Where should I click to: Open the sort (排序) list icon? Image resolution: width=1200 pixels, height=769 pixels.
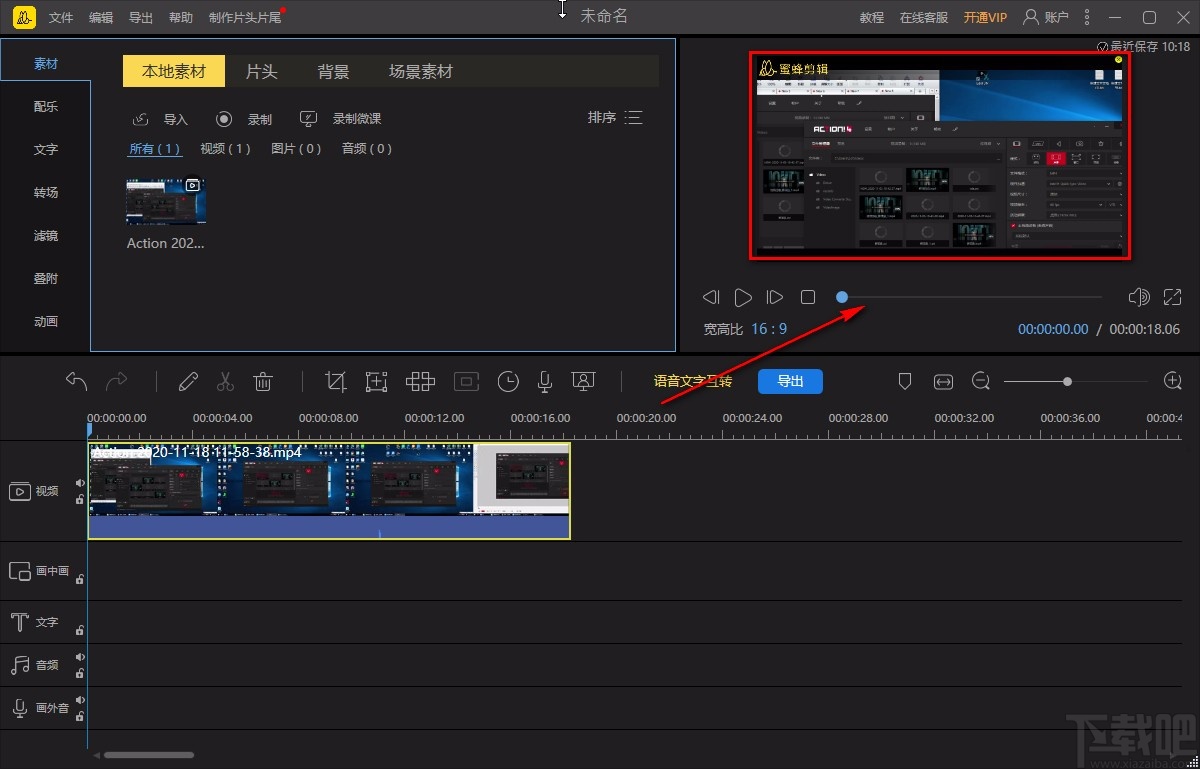633,118
